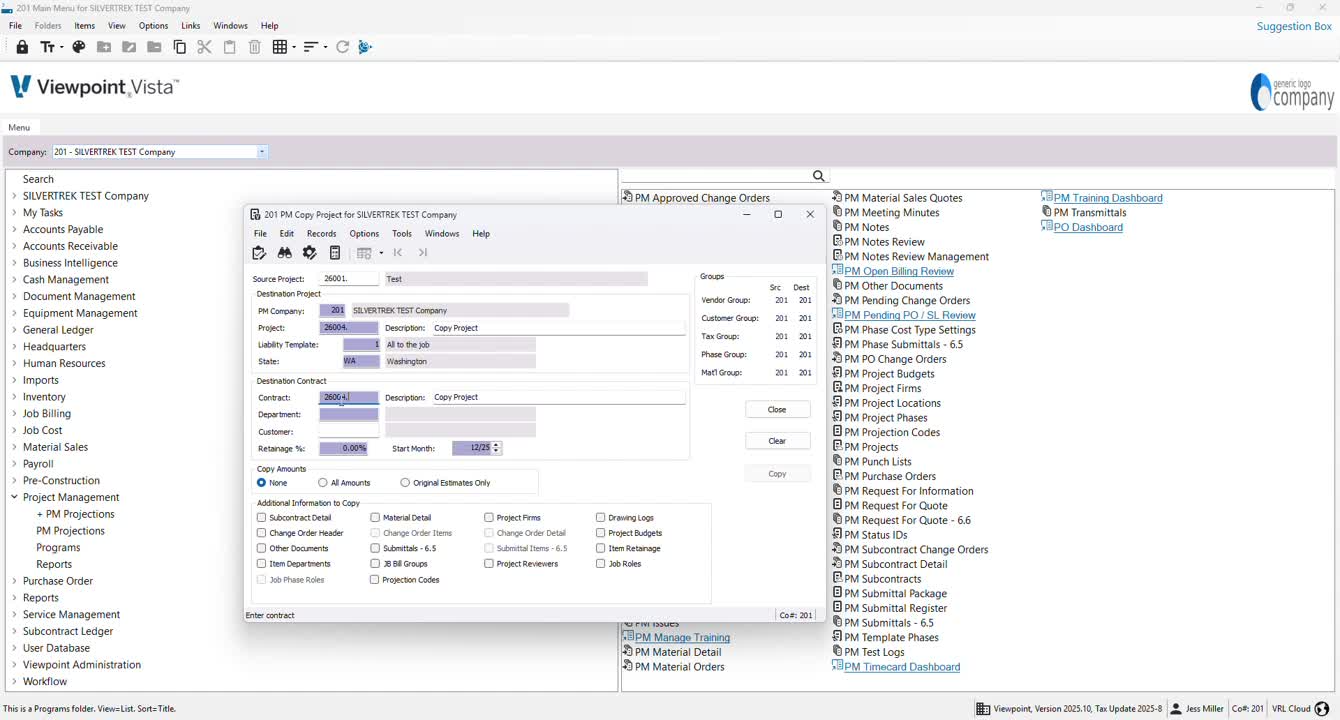Screen dimensions: 1340x720
Task: Expand the Purchase Order tree node
Action: pos(14,581)
